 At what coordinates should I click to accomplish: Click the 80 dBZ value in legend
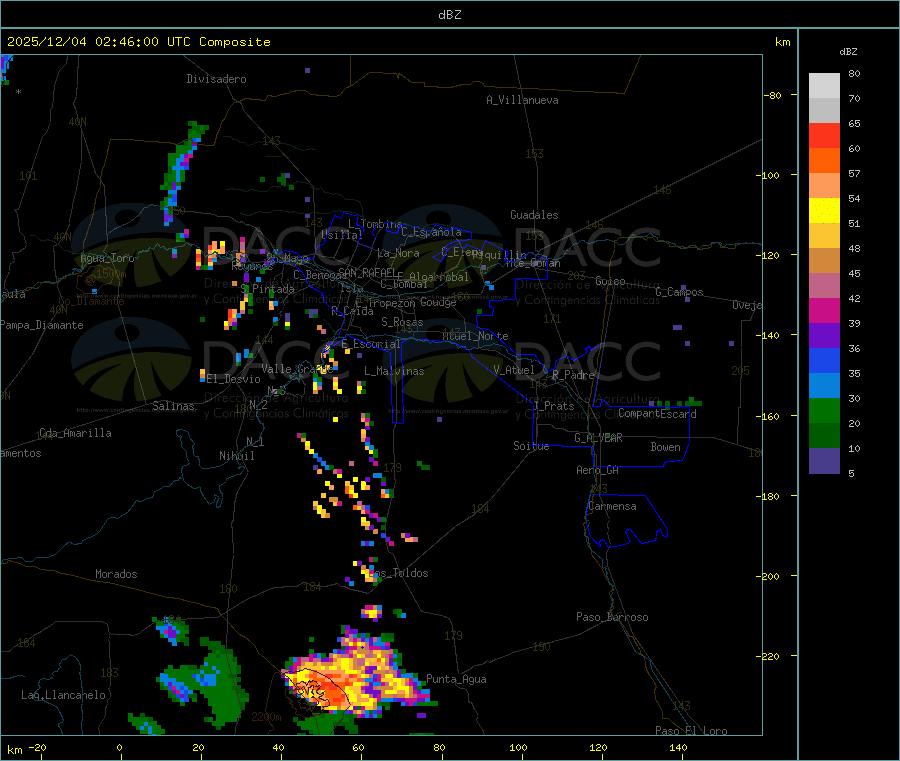coord(854,73)
